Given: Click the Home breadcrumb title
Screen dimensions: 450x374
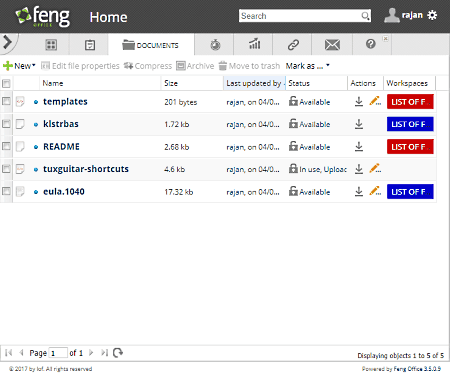Looking at the screenshot, I should tap(108, 17).
